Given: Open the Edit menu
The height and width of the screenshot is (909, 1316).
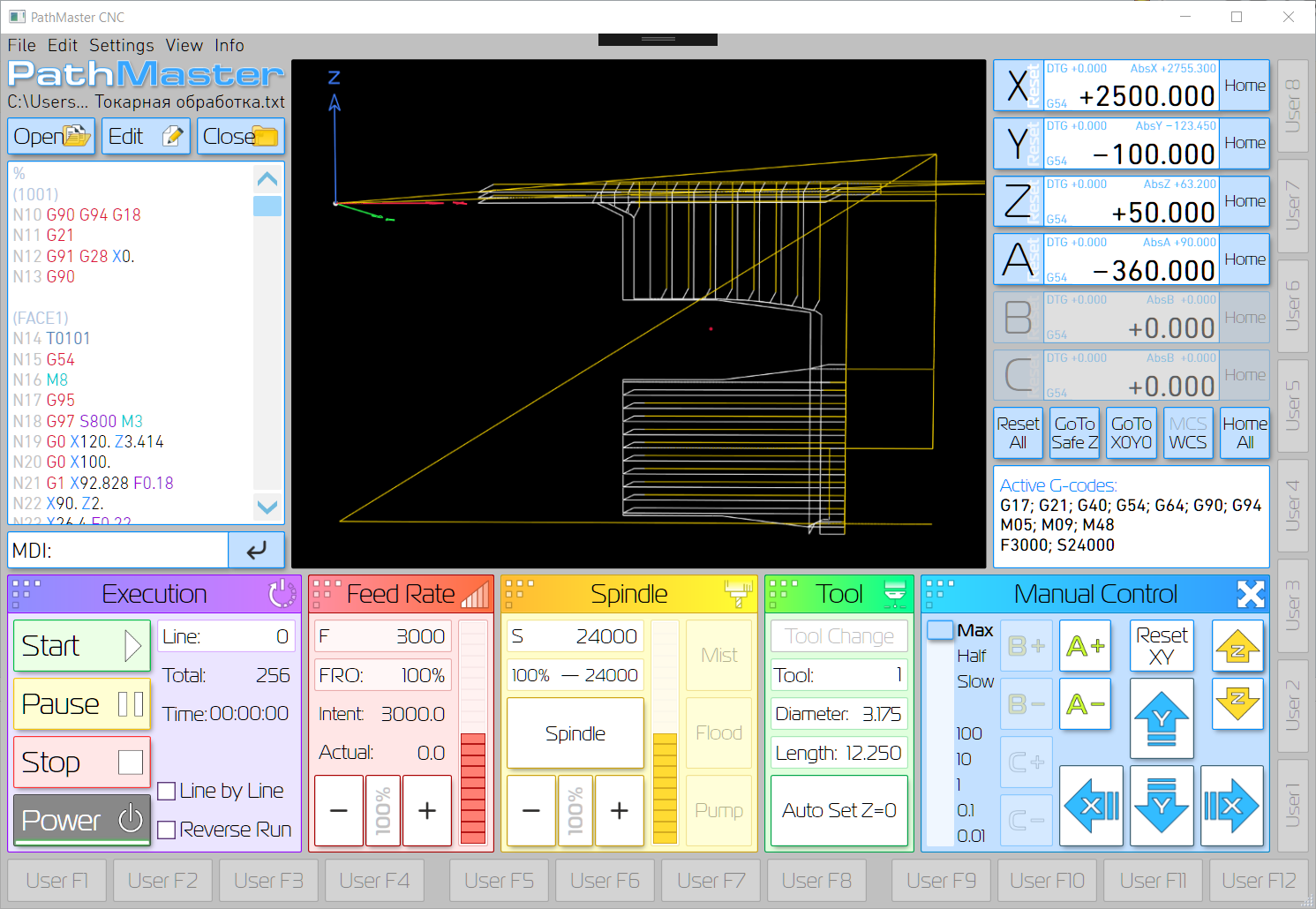Looking at the screenshot, I should pyautogui.click(x=63, y=45).
